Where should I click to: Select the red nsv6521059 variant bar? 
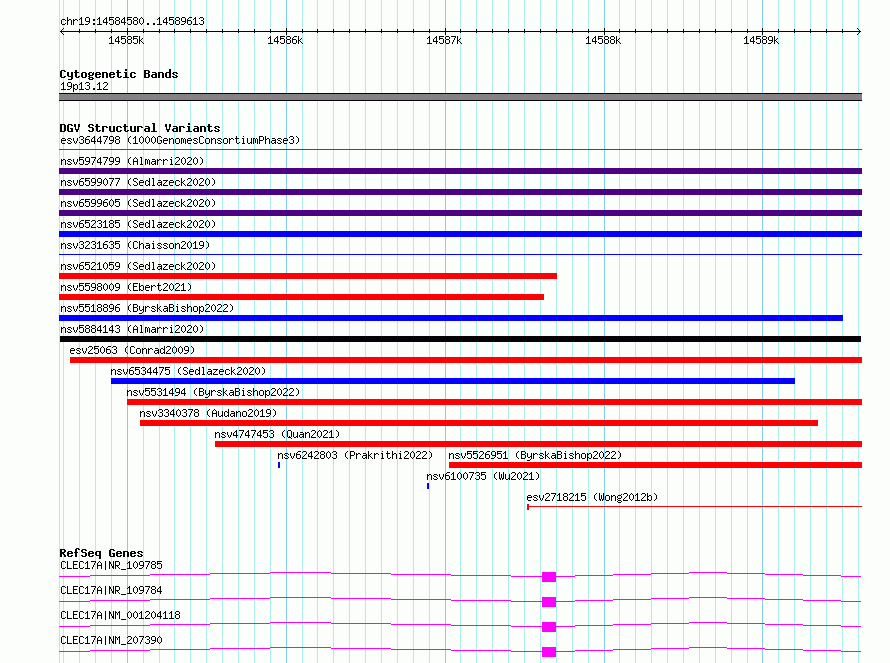308,276
